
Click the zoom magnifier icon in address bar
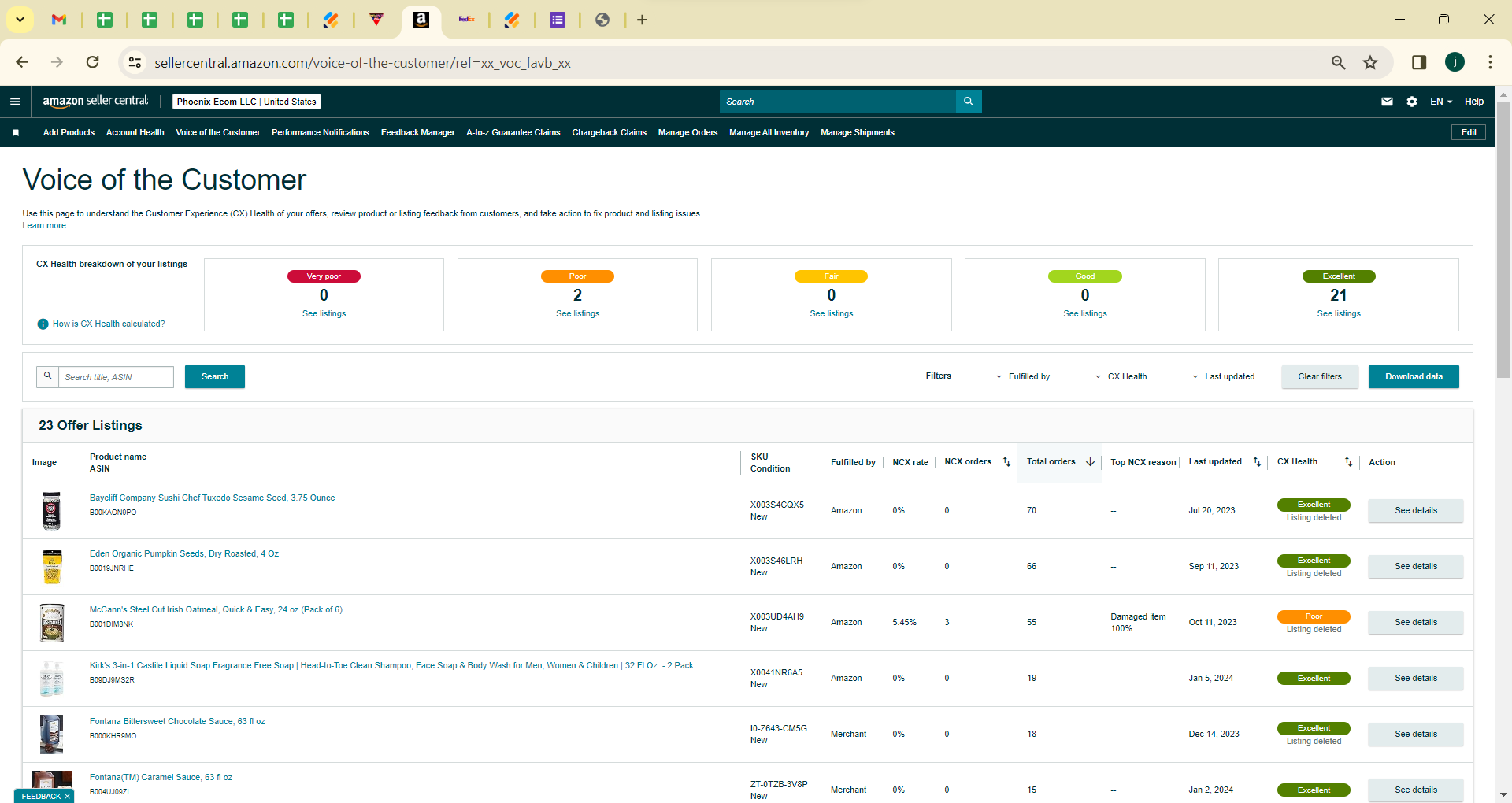coord(1338,62)
